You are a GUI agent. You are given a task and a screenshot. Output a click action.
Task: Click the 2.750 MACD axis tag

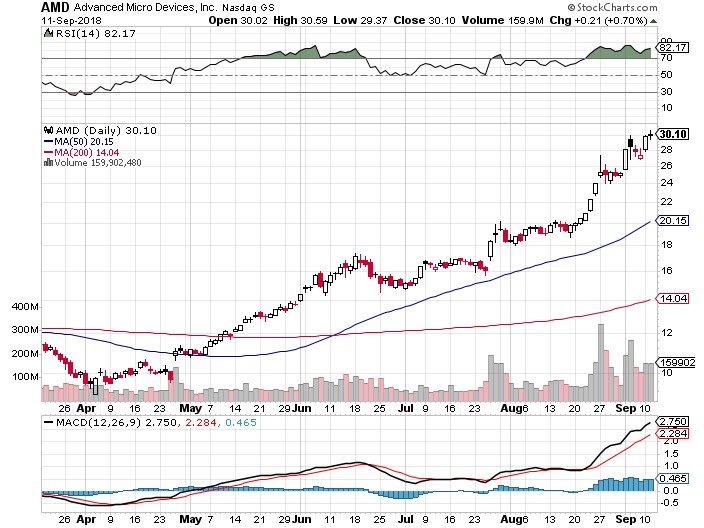tap(673, 422)
